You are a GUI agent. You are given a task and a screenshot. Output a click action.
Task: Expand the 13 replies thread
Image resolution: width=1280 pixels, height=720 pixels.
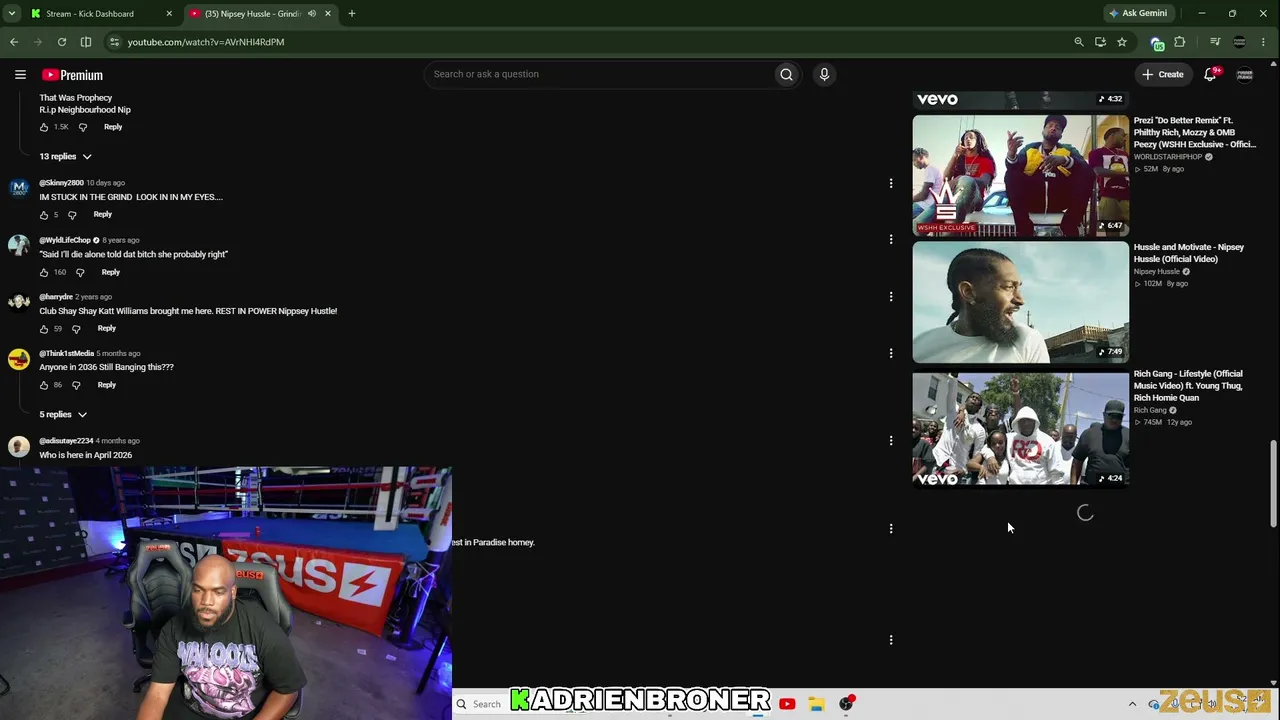[x=65, y=157]
